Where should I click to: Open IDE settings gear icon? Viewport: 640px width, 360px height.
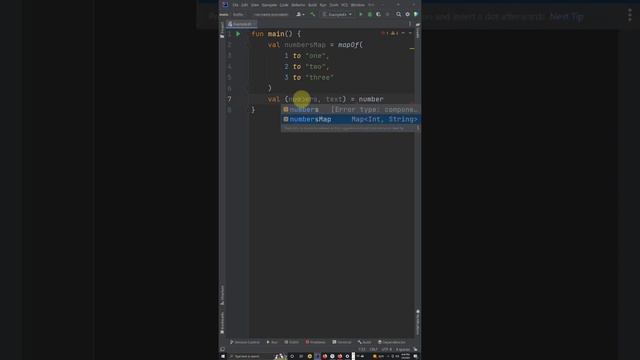tap(407, 14)
